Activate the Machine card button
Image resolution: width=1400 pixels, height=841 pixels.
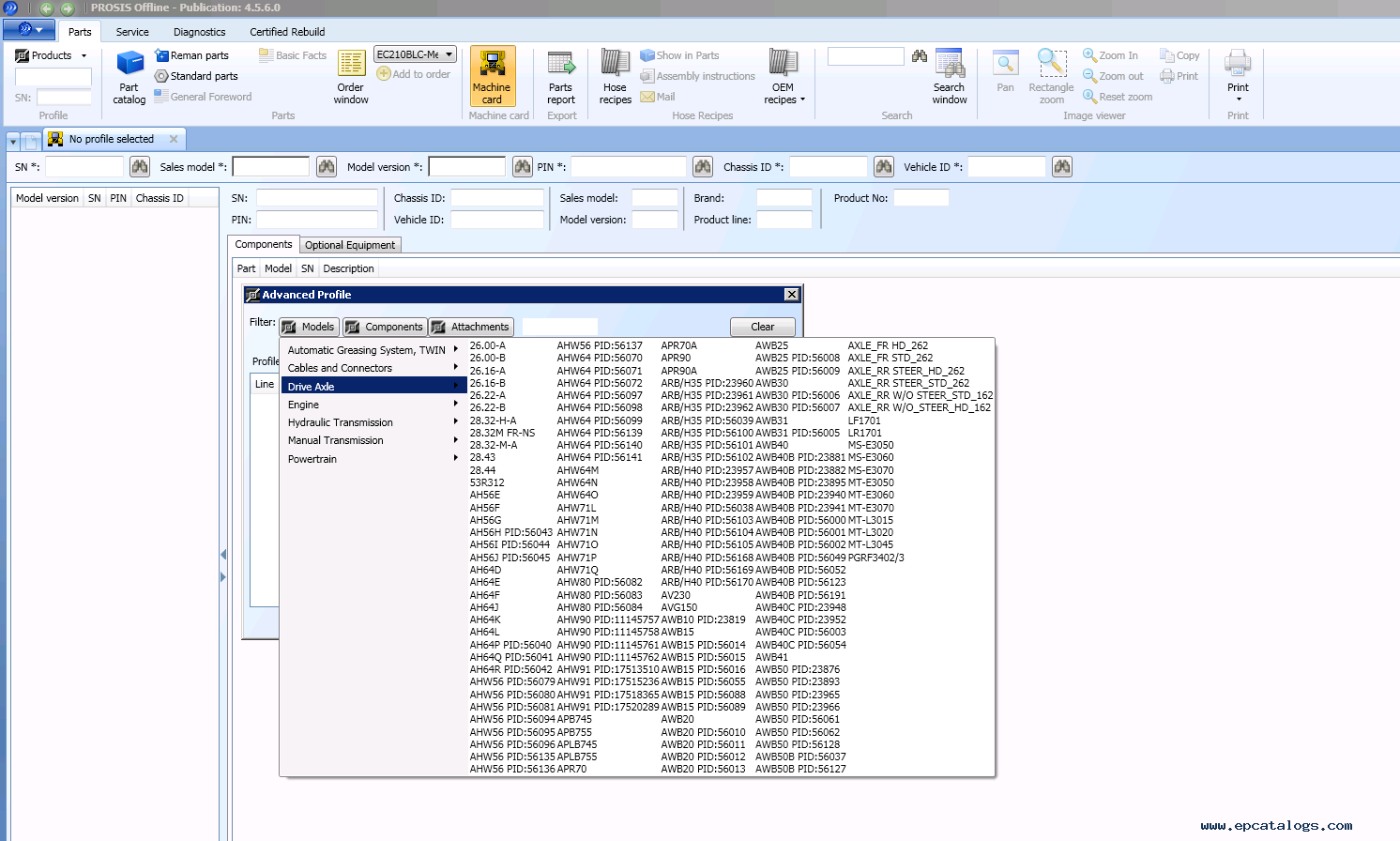point(492,76)
